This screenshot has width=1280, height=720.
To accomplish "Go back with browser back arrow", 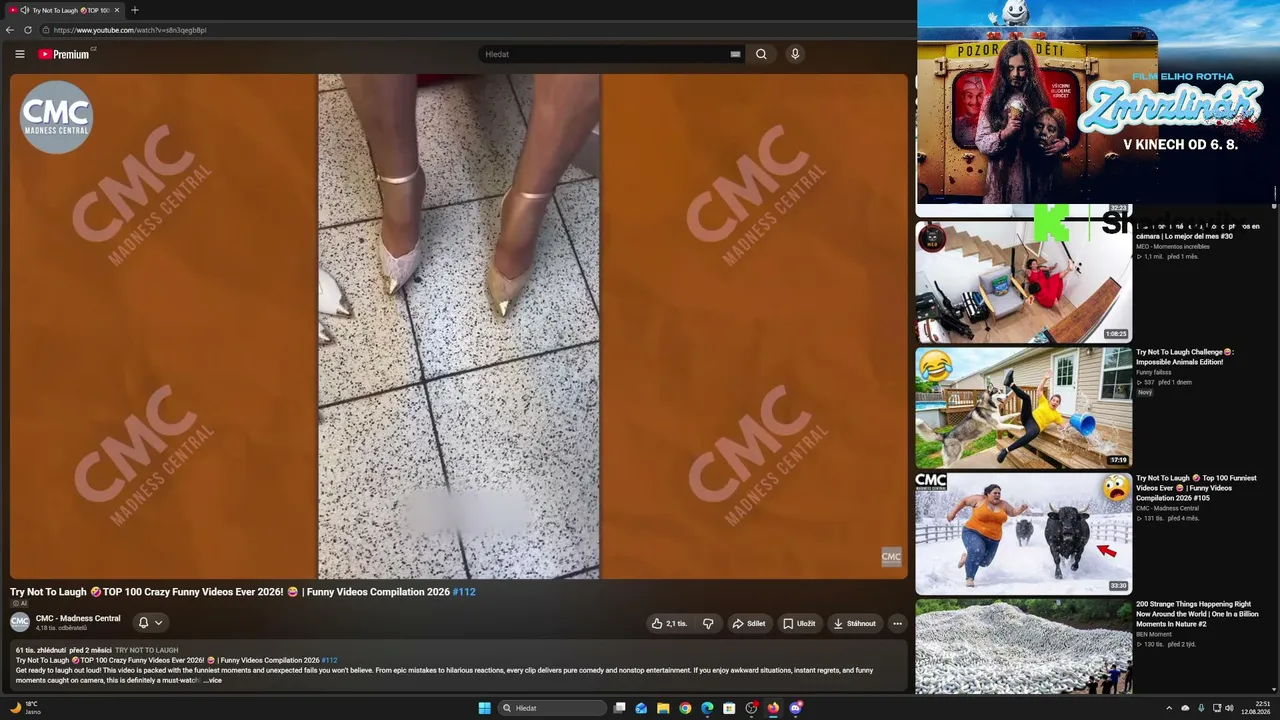I will coord(10,30).
